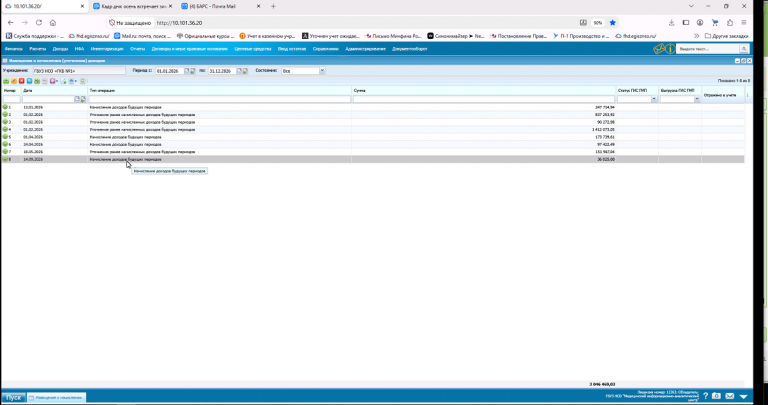Select the row dated 24.04.2026
The width and height of the screenshot is (768, 405).
[373, 144]
